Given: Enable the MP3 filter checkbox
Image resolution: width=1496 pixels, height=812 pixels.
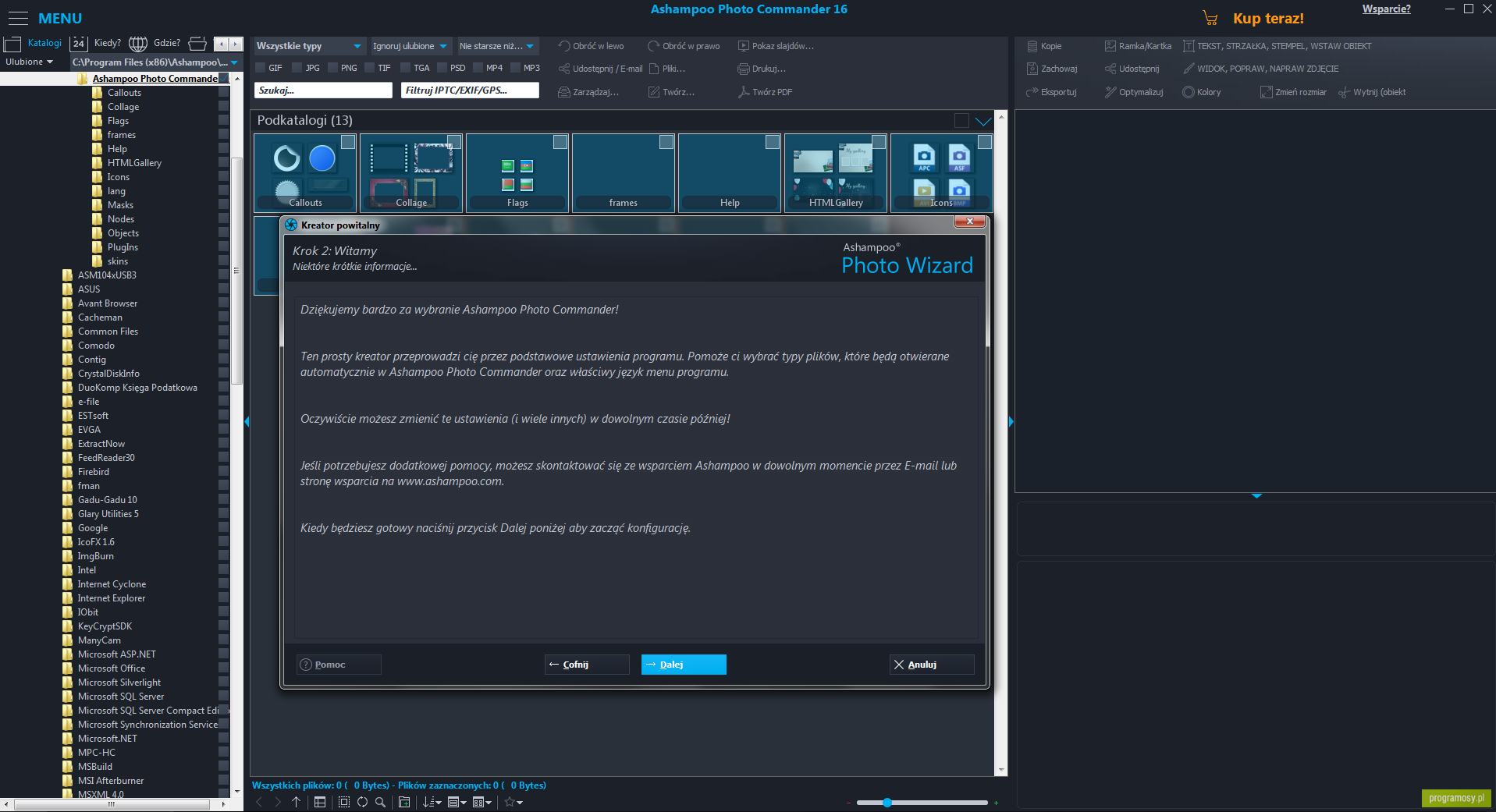Looking at the screenshot, I should point(515,68).
